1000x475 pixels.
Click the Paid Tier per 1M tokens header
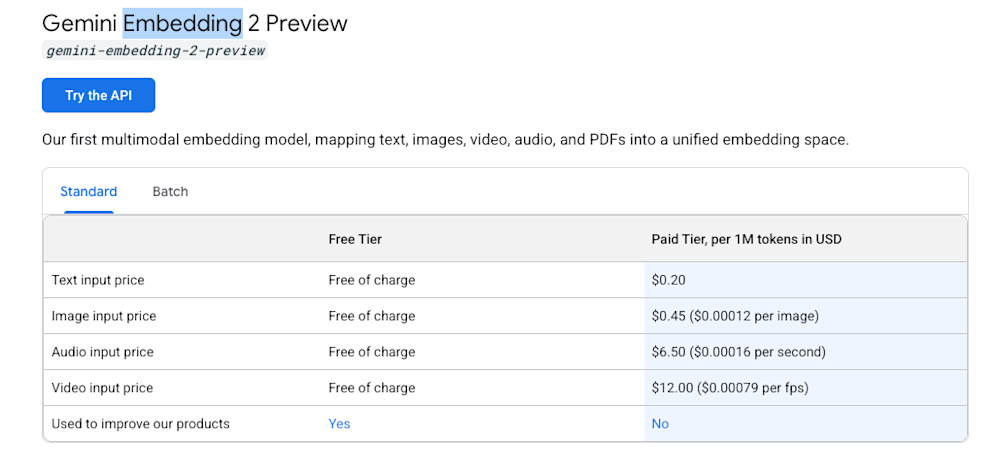746,240
